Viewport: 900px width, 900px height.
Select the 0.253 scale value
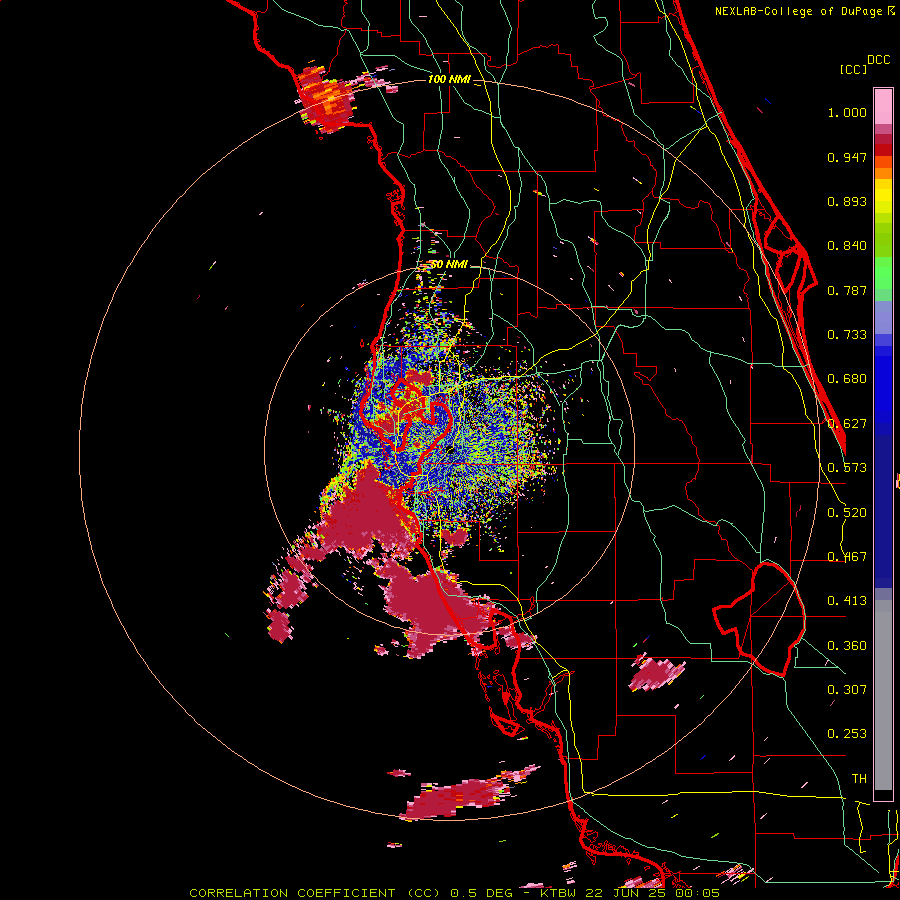(x=847, y=734)
